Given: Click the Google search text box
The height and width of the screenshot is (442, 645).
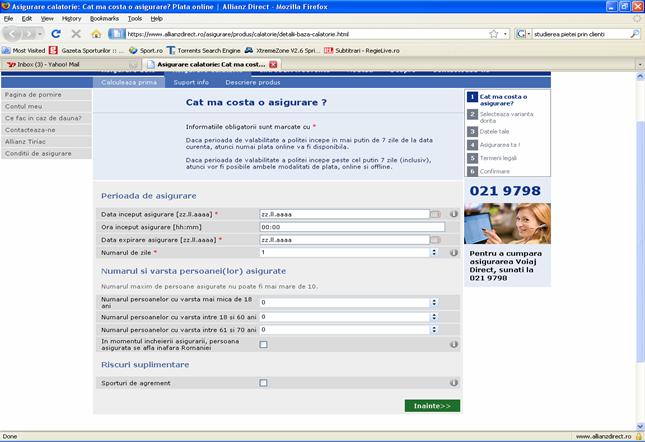Looking at the screenshot, I should tap(581, 34).
